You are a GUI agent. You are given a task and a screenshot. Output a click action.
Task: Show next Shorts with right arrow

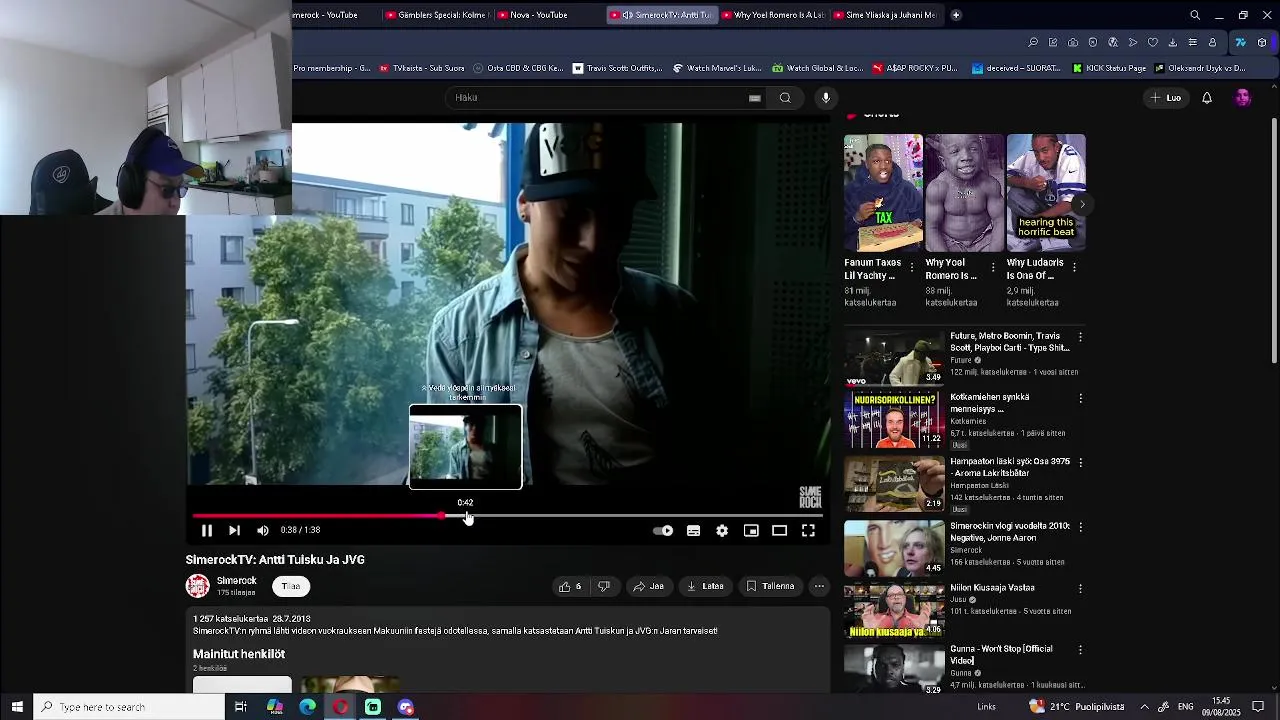(1082, 204)
